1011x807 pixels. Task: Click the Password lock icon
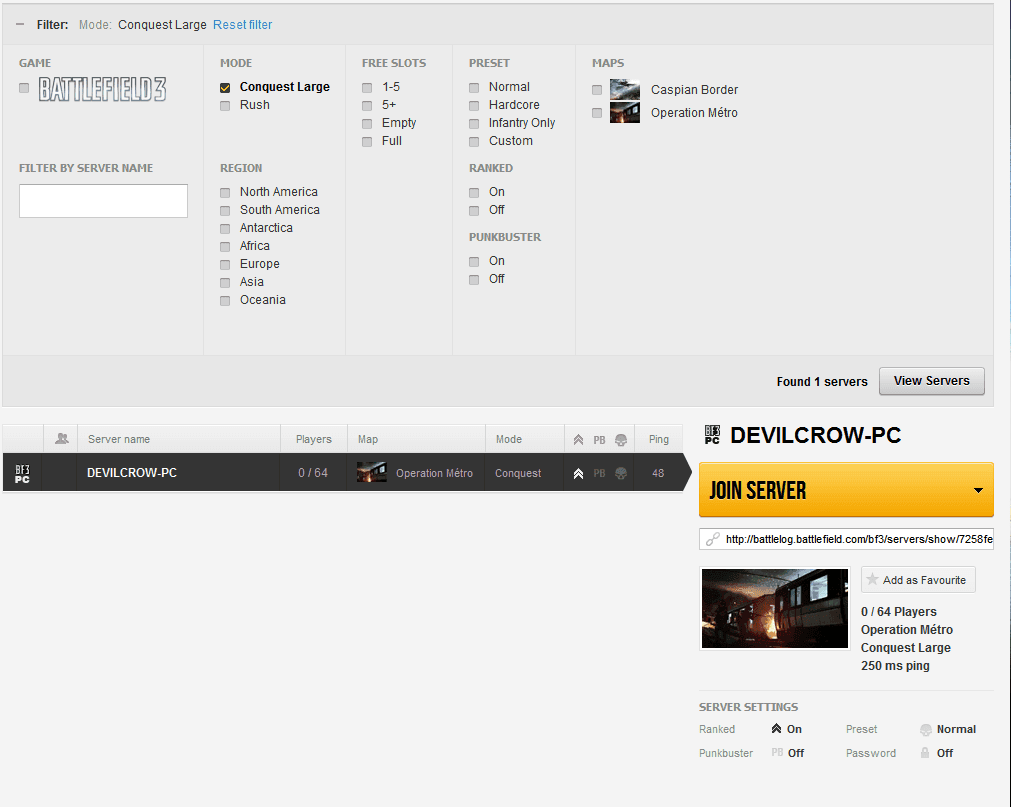click(925, 753)
